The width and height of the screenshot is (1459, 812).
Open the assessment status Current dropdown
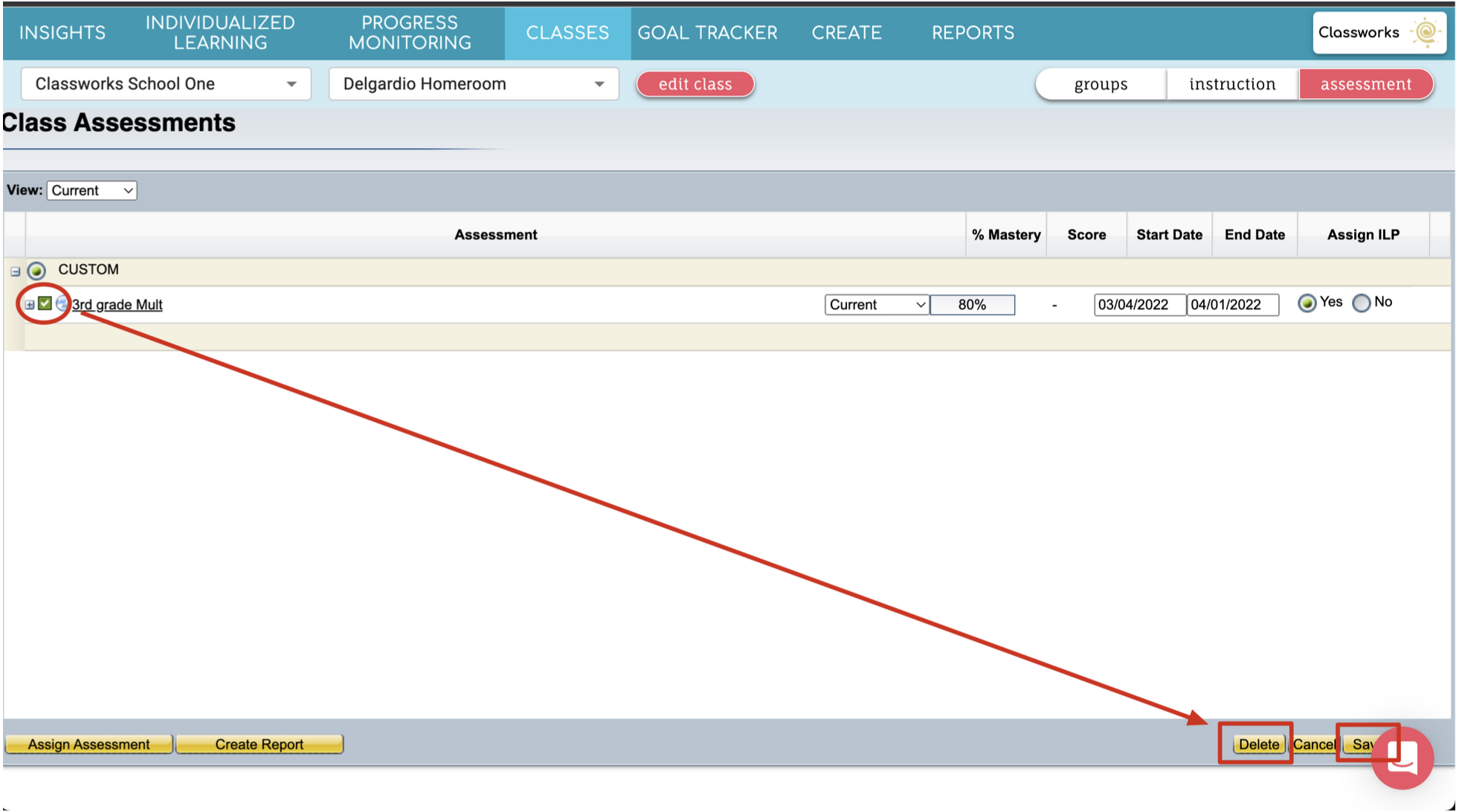(x=876, y=305)
